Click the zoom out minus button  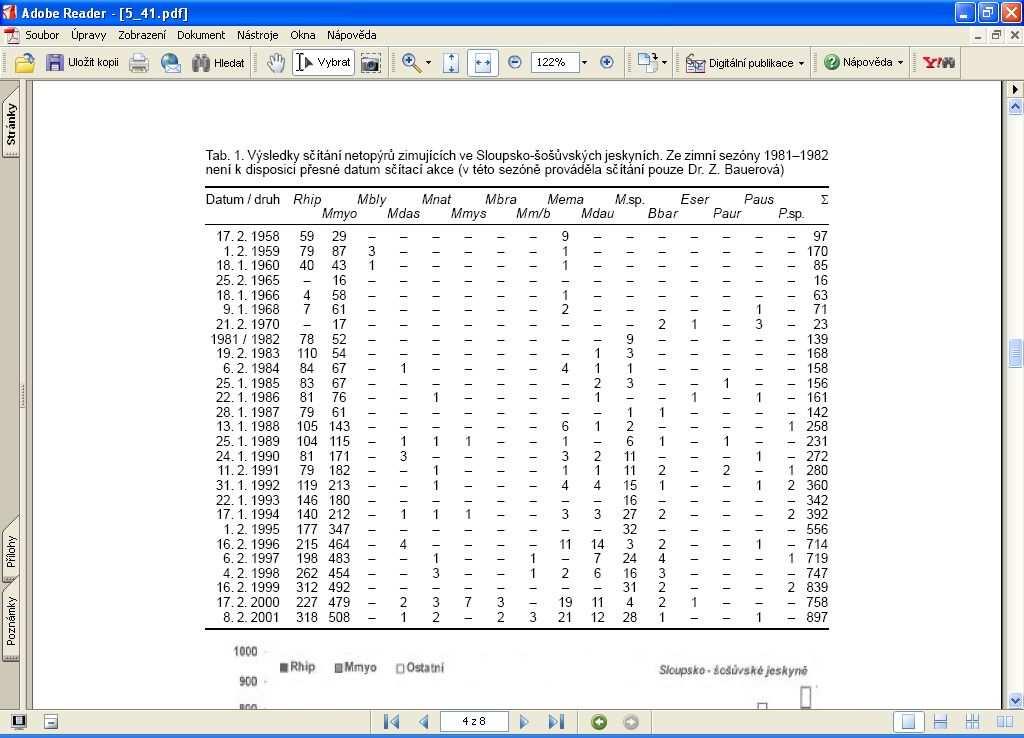pos(515,63)
